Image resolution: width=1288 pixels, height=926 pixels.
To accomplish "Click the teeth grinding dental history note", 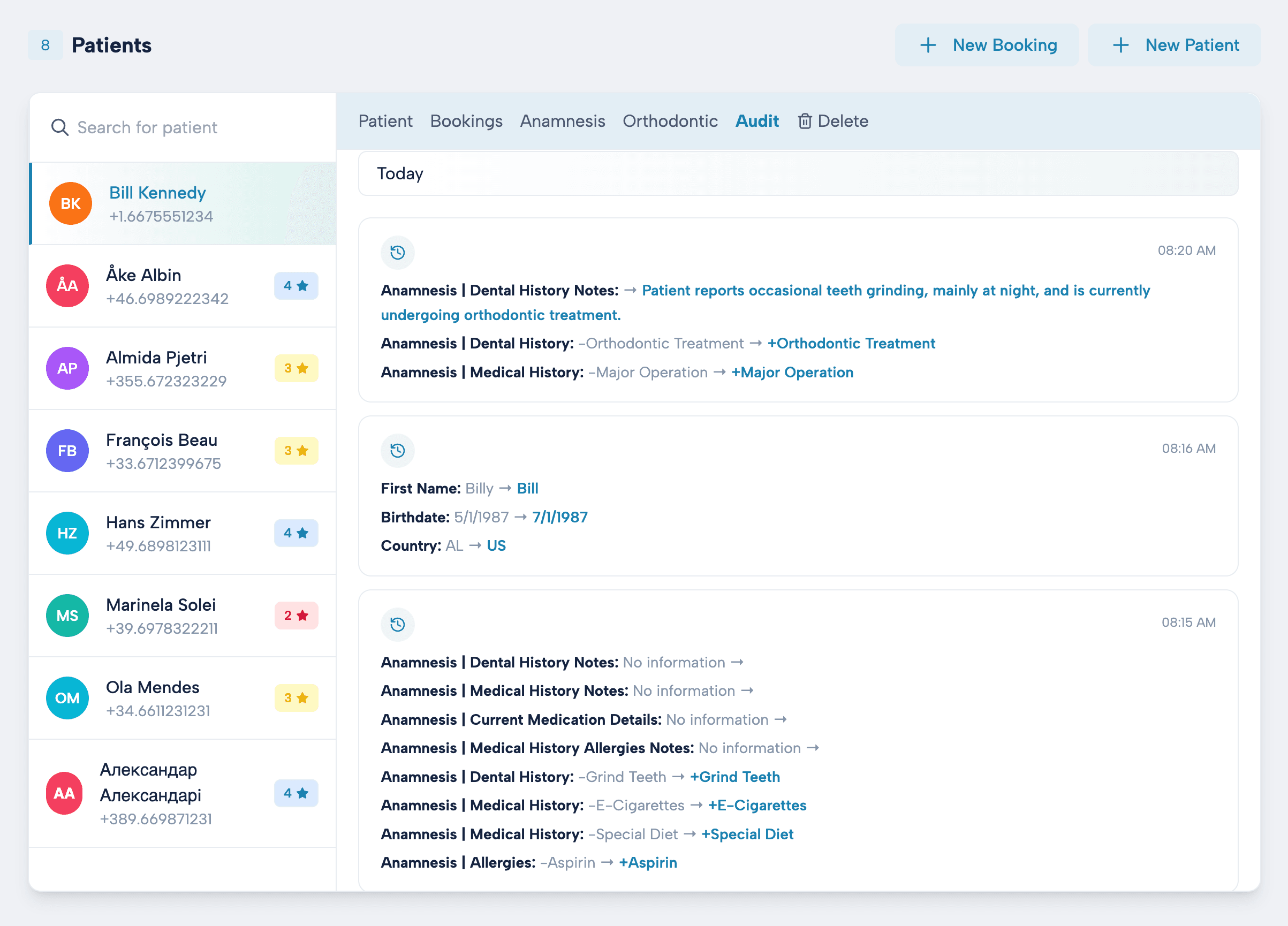I will tap(765, 302).
